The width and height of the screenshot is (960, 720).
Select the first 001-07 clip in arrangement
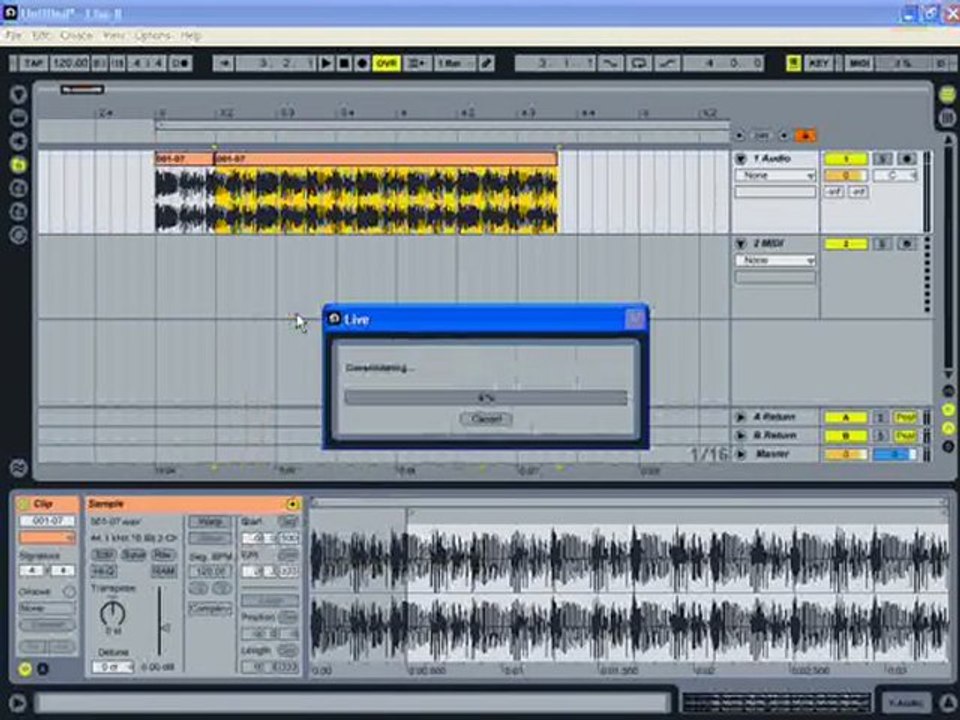[184, 159]
